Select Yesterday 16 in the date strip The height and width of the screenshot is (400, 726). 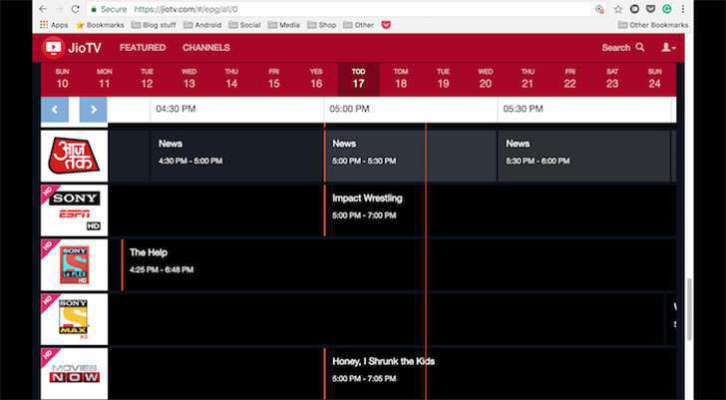pos(316,79)
